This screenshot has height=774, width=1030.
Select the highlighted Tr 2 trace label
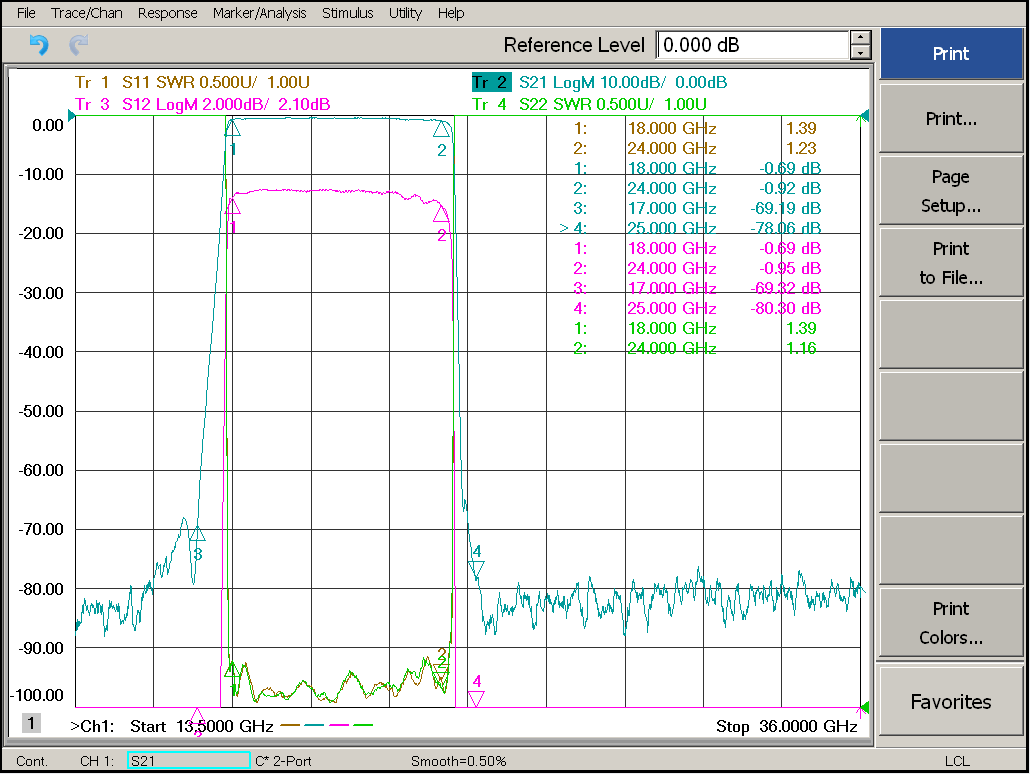[x=491, y=82]
